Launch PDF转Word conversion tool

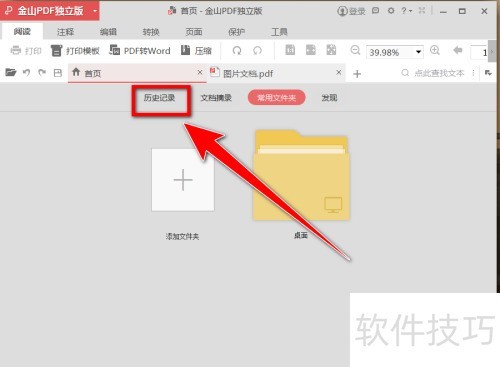[x=140, y=51]
